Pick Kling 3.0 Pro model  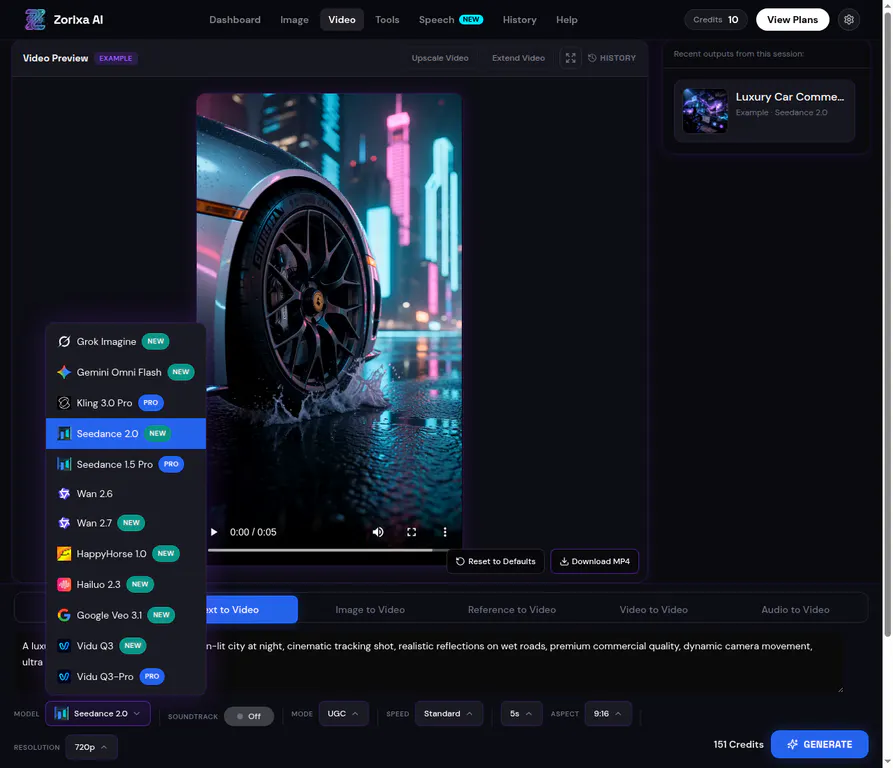(x=126, y=403)
